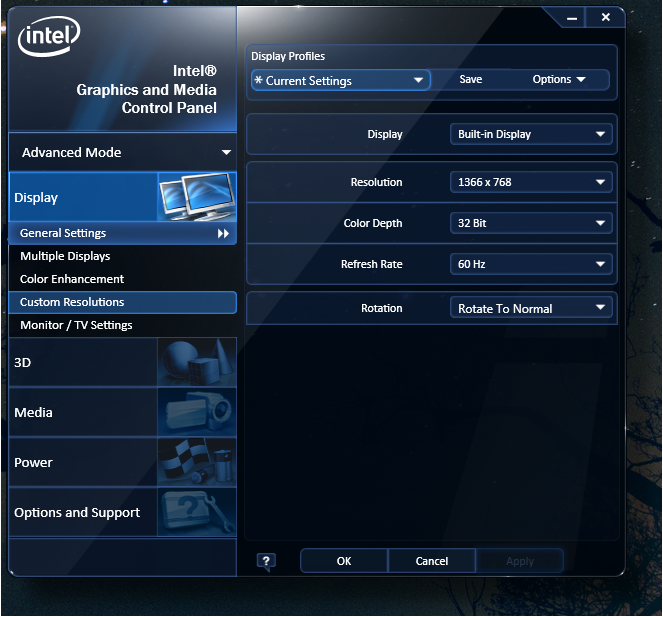Open the 32 Bit color depth dropdown
The width and height of the screenshot is (663, 617).
[x=531, y=223]
